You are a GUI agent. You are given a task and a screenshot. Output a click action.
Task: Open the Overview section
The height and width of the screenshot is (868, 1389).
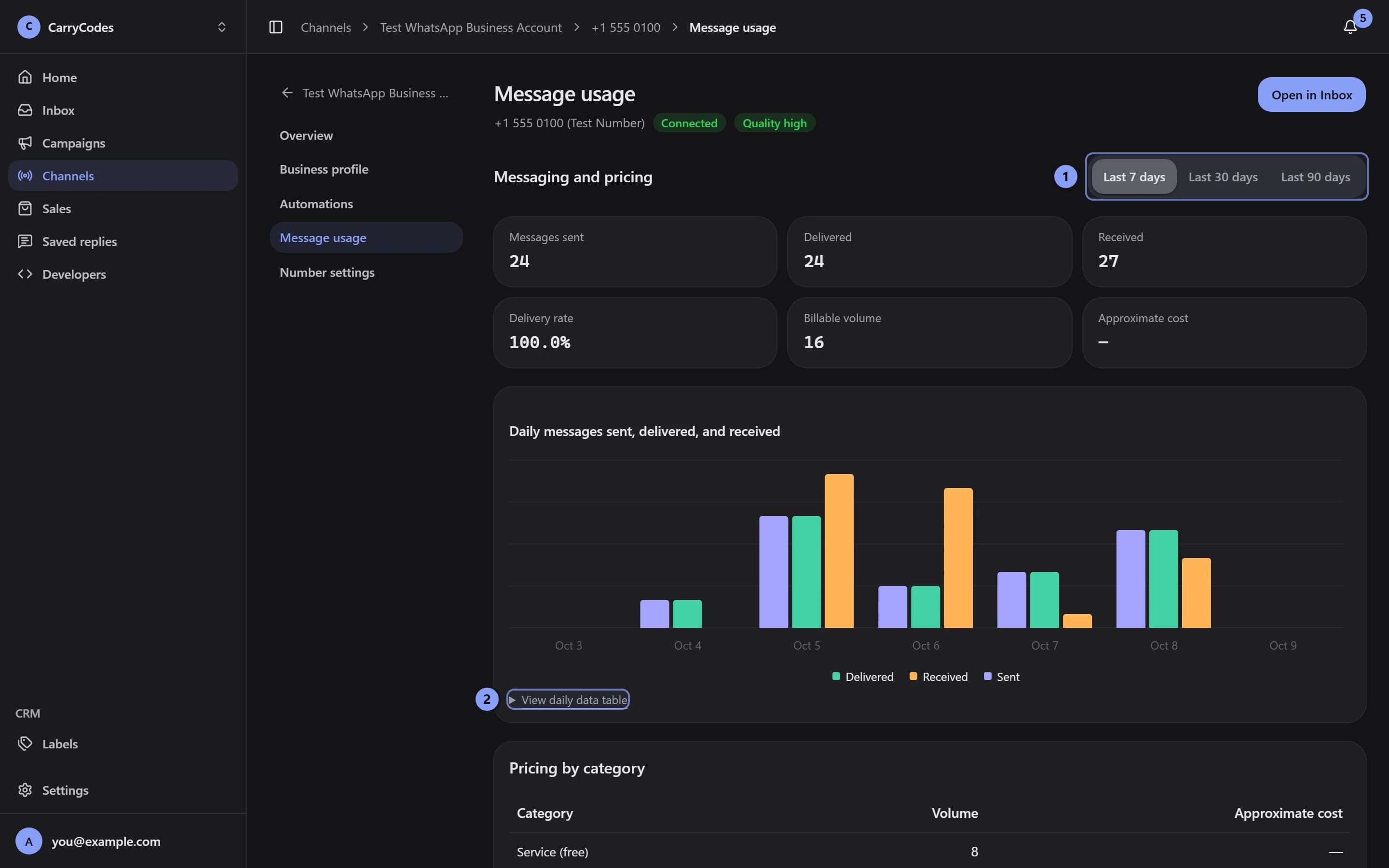pos(366,135)
